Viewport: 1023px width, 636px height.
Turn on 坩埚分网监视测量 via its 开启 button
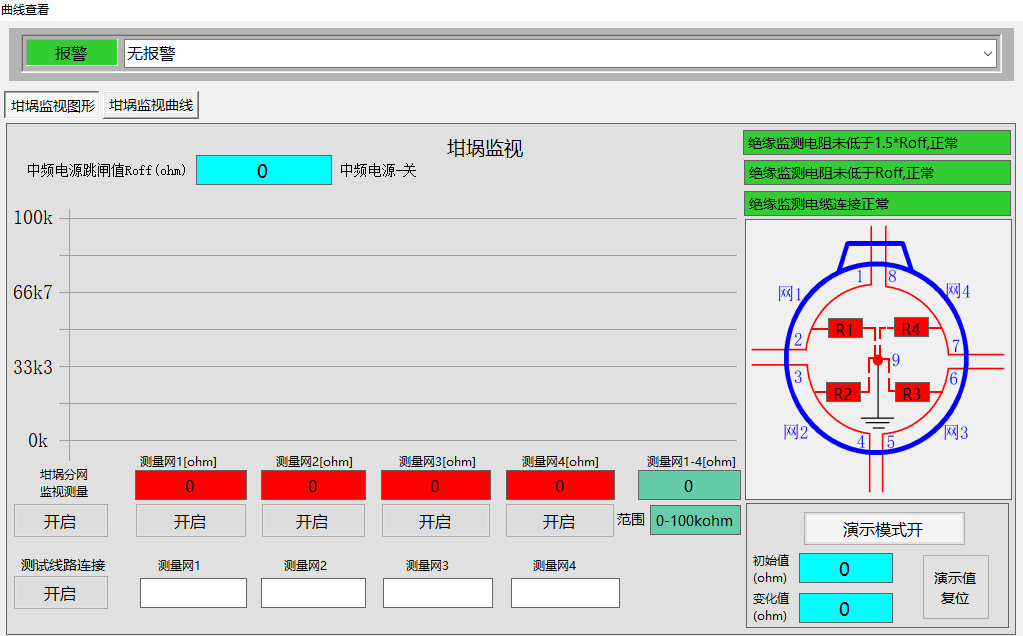pyautogui.click(x=60, y=521)
